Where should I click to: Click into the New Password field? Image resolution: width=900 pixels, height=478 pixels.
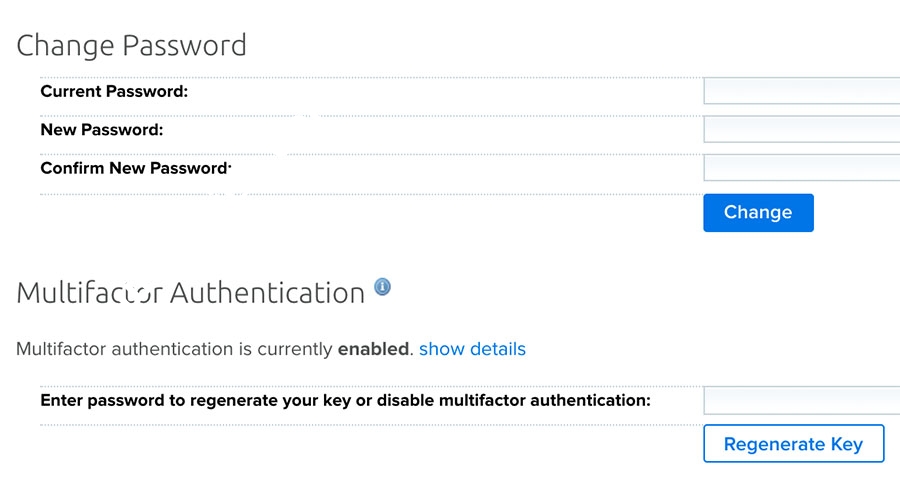tap(802, 130)
